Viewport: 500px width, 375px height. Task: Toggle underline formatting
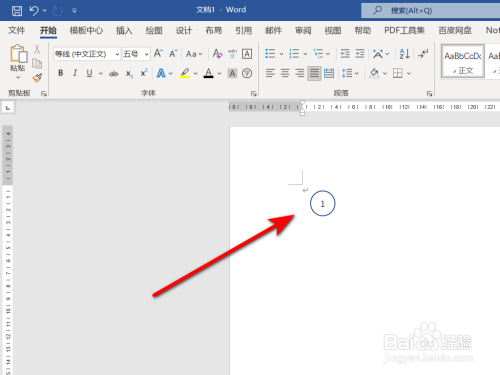pyautogui.click(x=89, y=73)
